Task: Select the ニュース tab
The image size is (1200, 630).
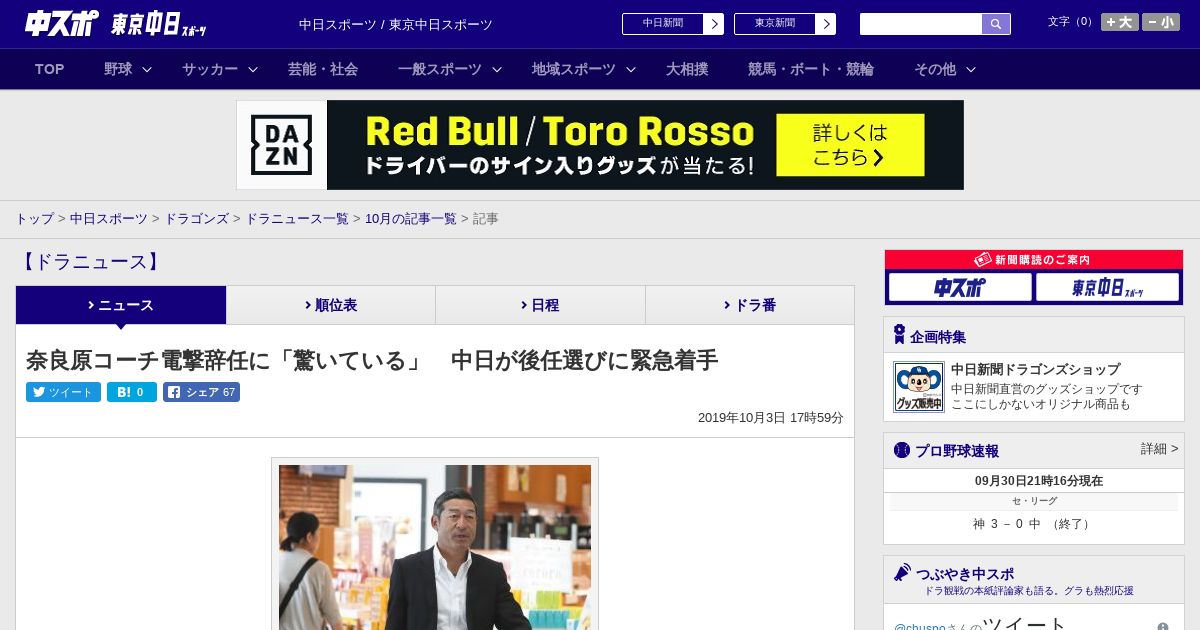Action: 121,305
